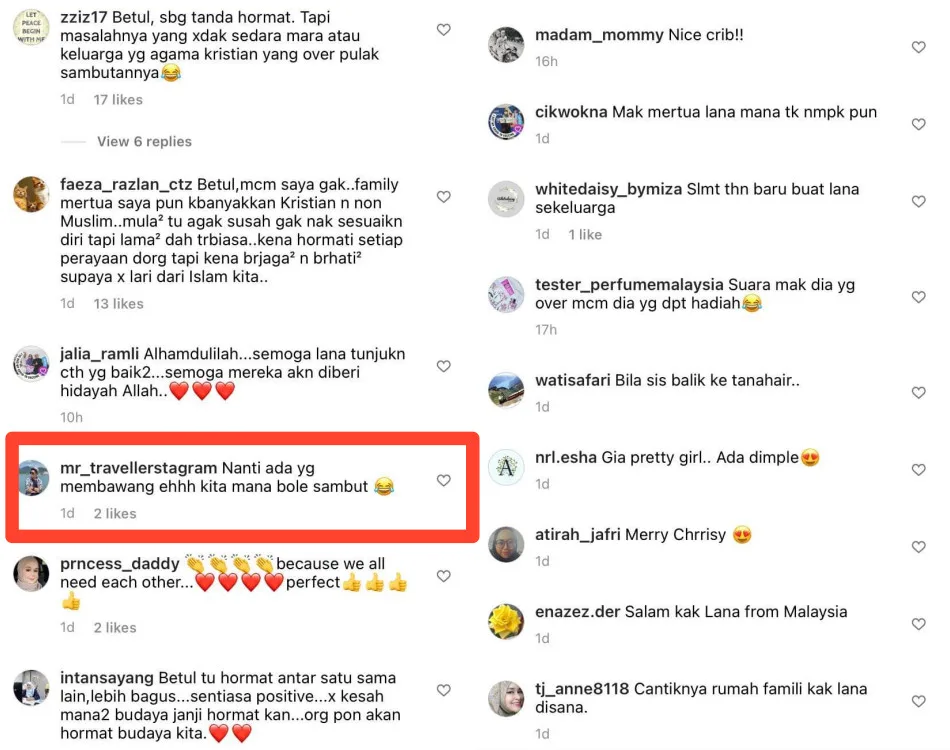
Task: Open enazez.der's yellow rose avatar
Action: click(506, 622)
